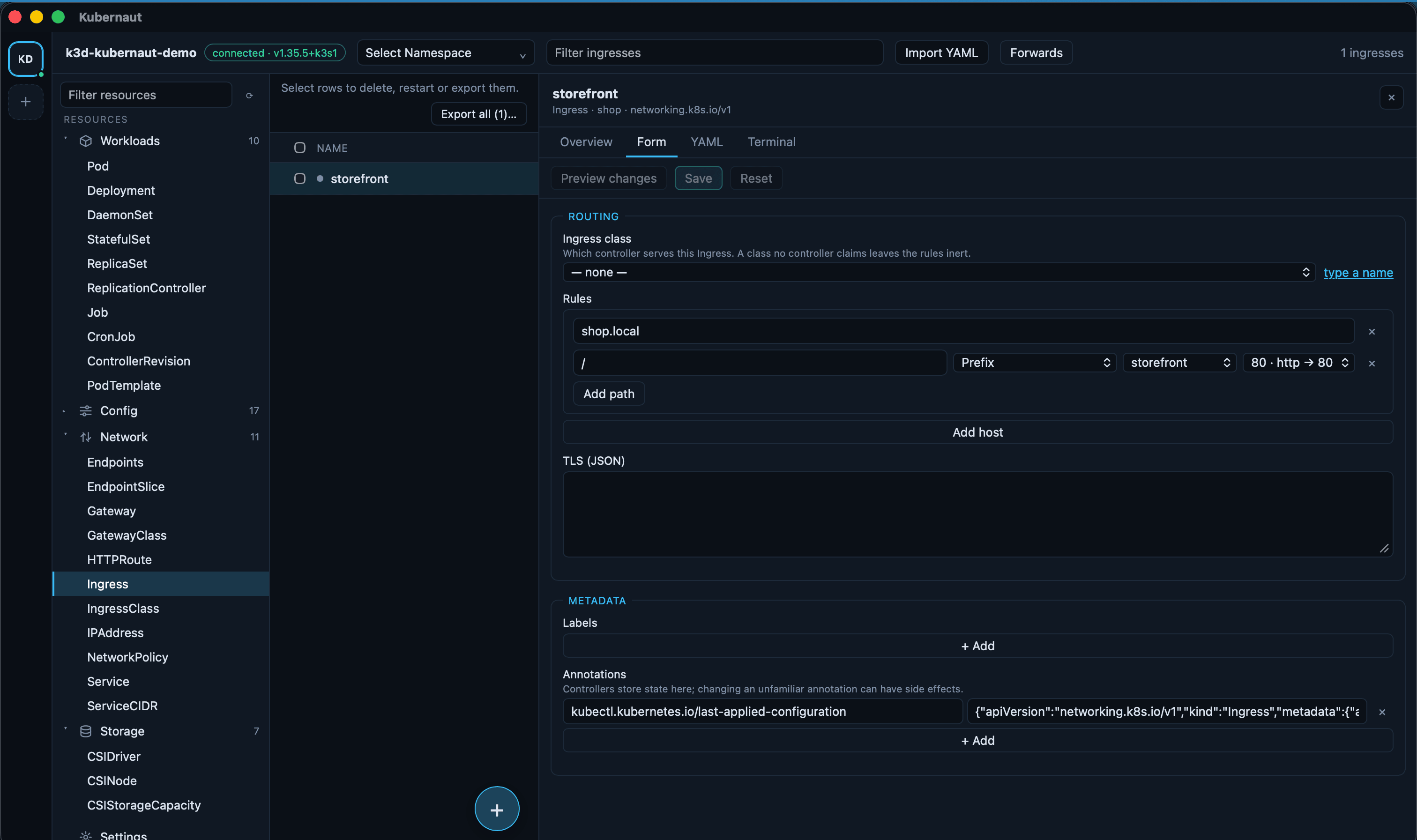
Task: Click the storefront row status dot
Action: 320,179
